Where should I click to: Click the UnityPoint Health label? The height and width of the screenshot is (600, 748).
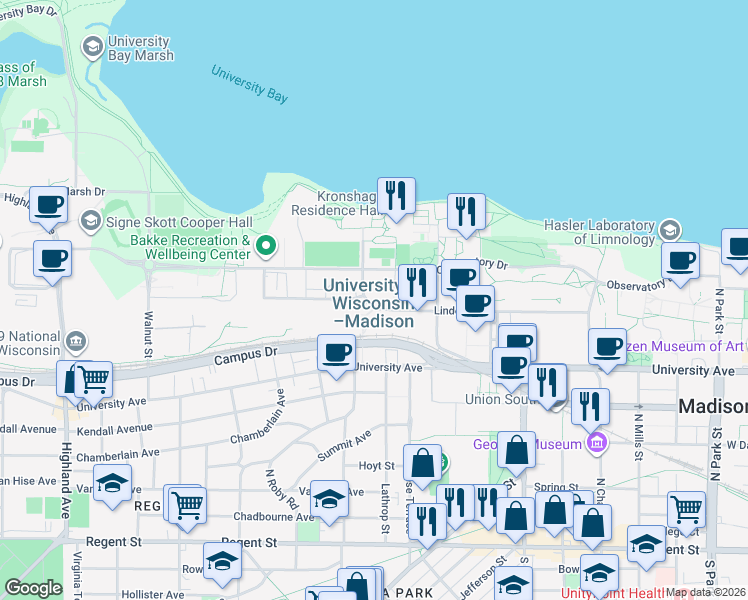613,593
